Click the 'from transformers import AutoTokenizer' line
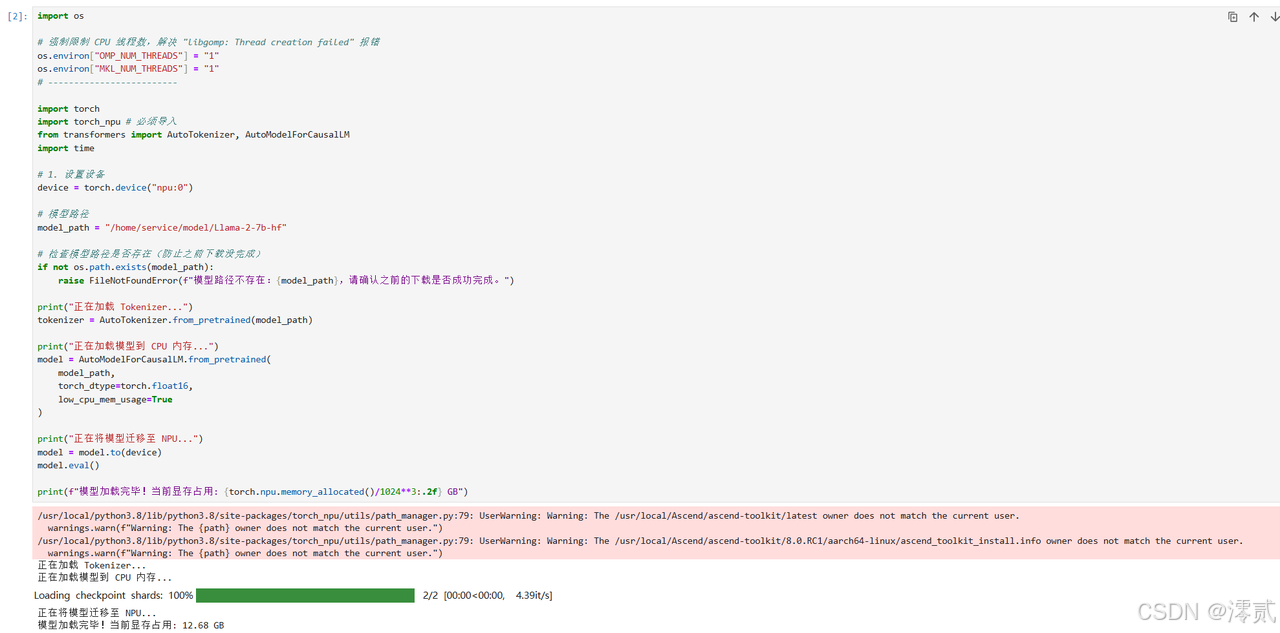The image size is (1280, 633). [x=193, y=135]
